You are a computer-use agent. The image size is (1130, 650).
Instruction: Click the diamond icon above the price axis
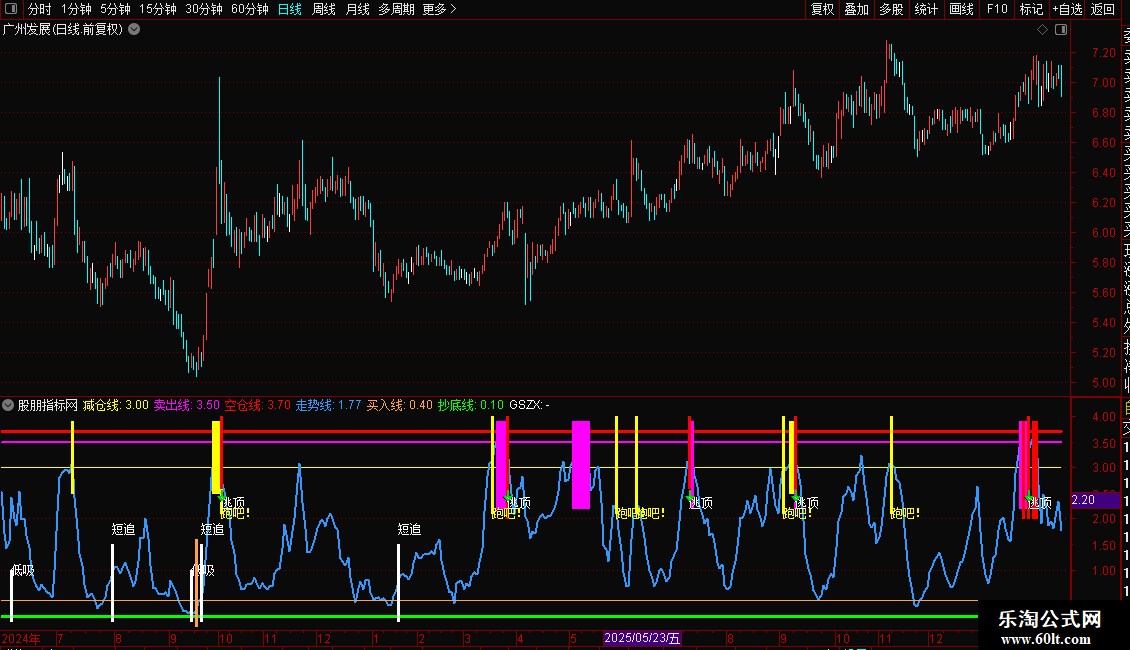[1042, 29]
